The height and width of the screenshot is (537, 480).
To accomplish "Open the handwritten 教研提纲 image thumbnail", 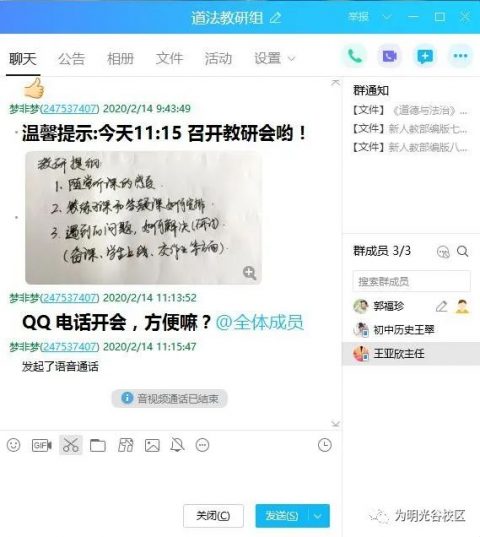I will 143,218.
